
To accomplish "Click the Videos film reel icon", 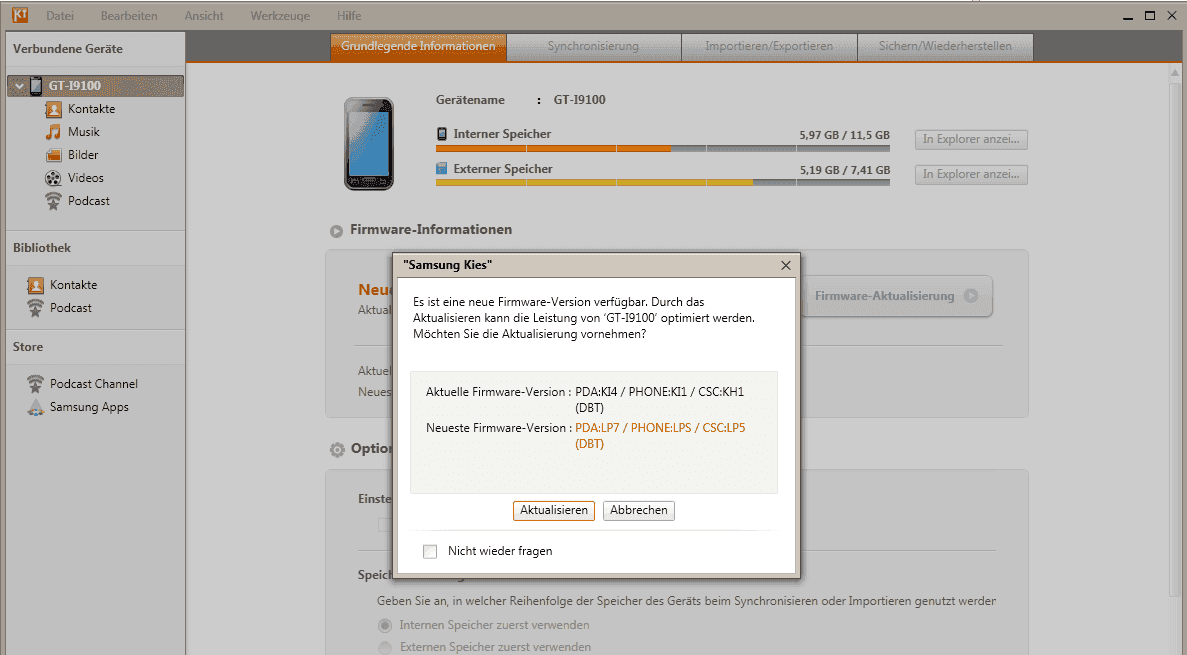I will tap(53, 178).
